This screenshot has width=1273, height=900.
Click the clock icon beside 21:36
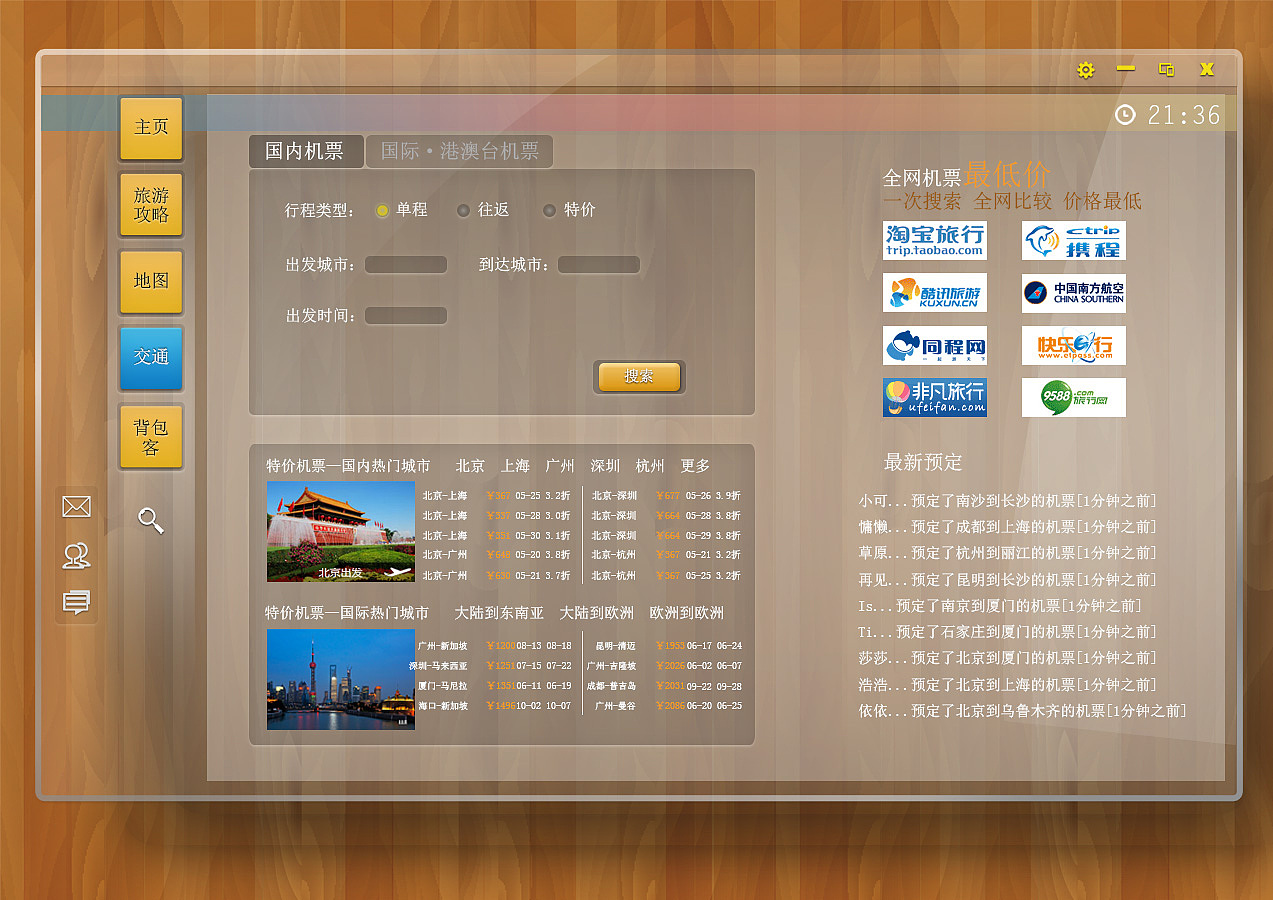(x=1125, y=115)
